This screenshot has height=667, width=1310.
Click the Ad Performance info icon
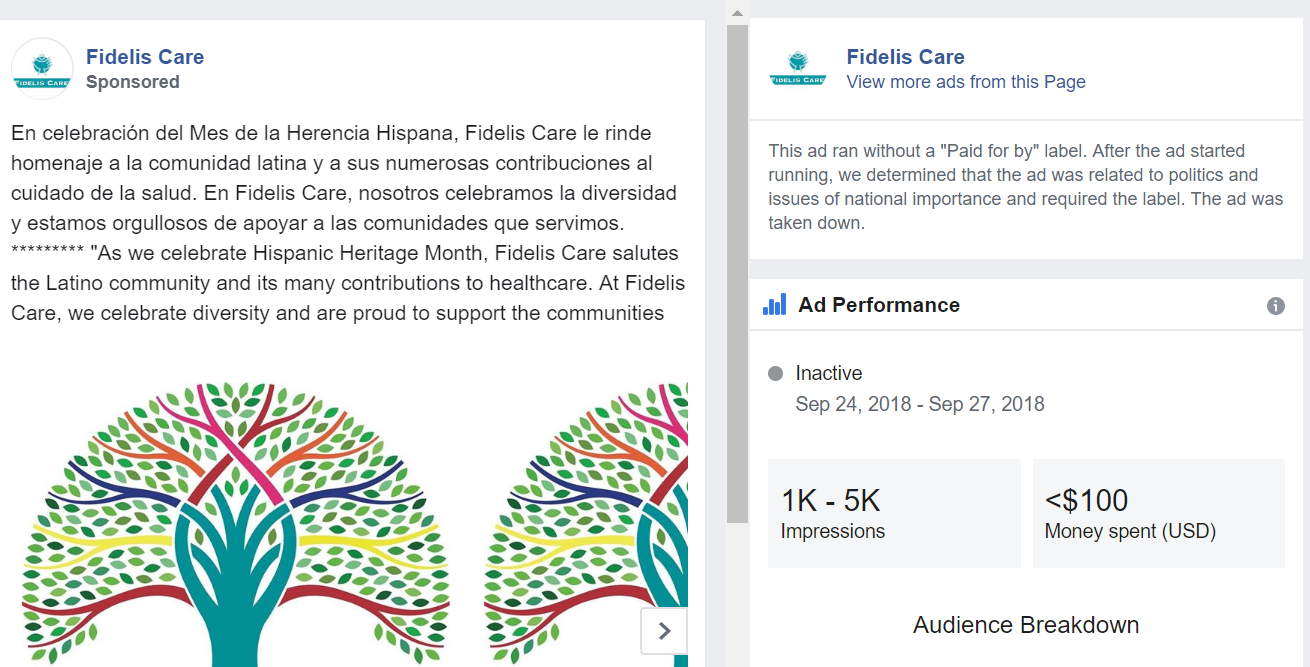click(x=1275, y=306)
